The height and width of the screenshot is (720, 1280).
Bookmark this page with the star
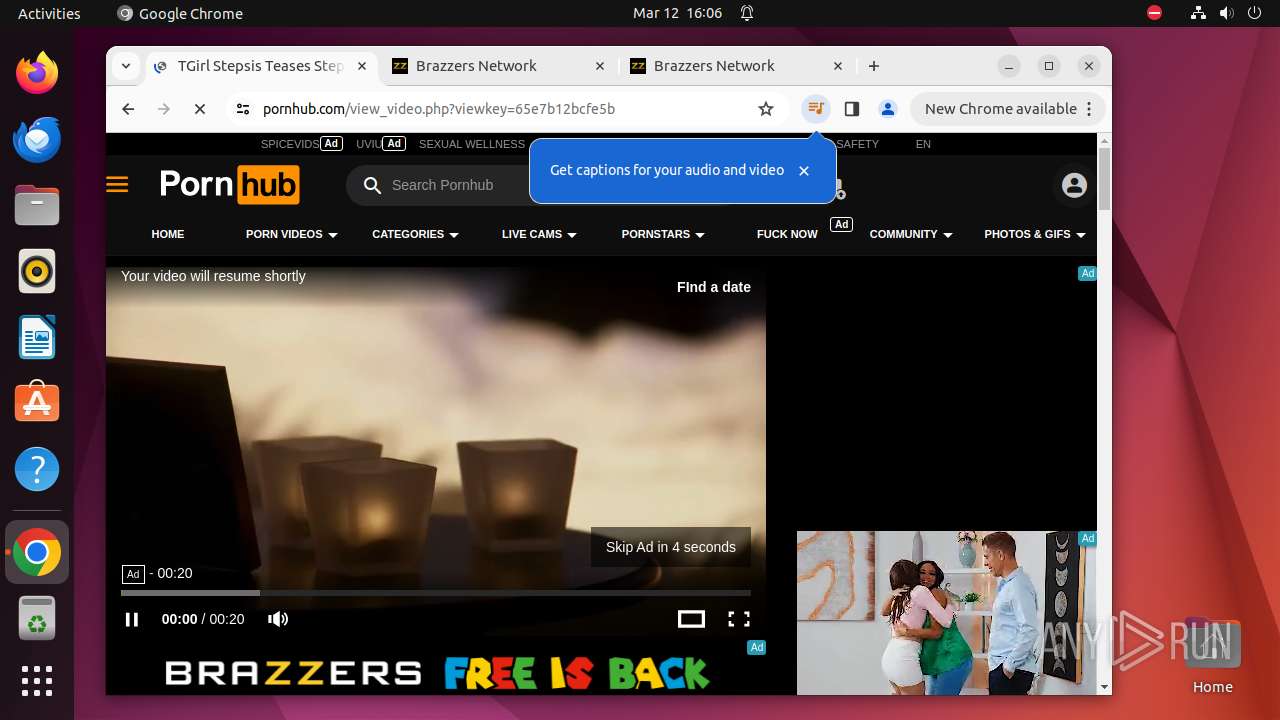point(766,109)
